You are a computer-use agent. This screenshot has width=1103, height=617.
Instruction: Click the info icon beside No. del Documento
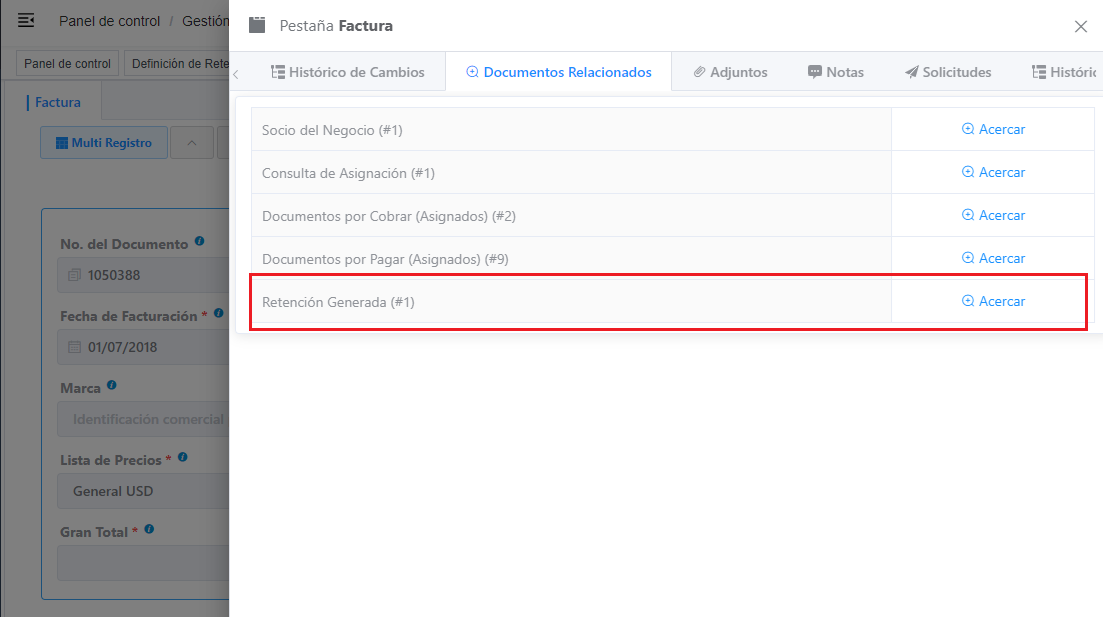coord(200,241)
